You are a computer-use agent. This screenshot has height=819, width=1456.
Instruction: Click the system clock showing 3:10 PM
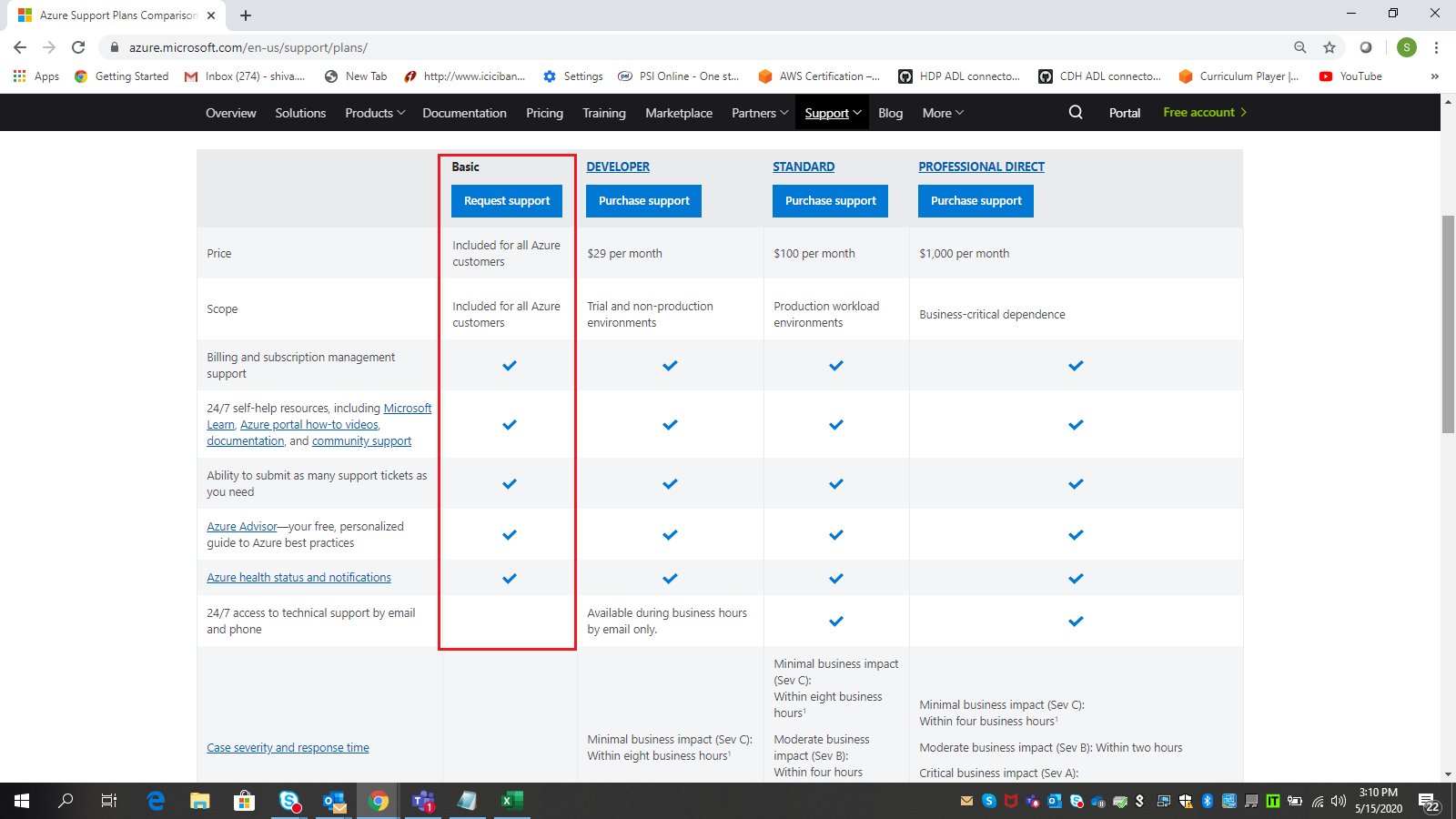click(1378, 801)
